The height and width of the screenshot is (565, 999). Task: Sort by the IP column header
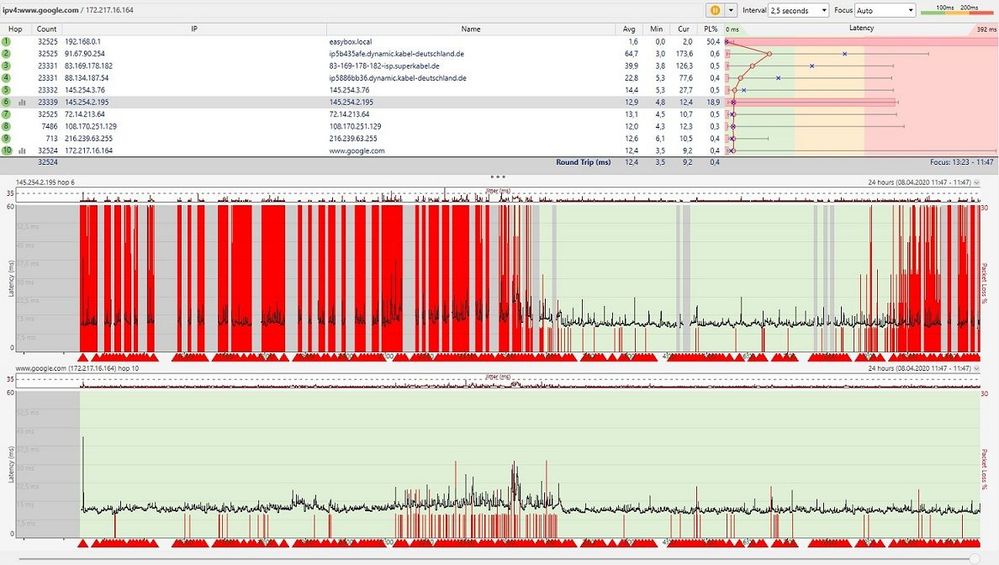194,29
